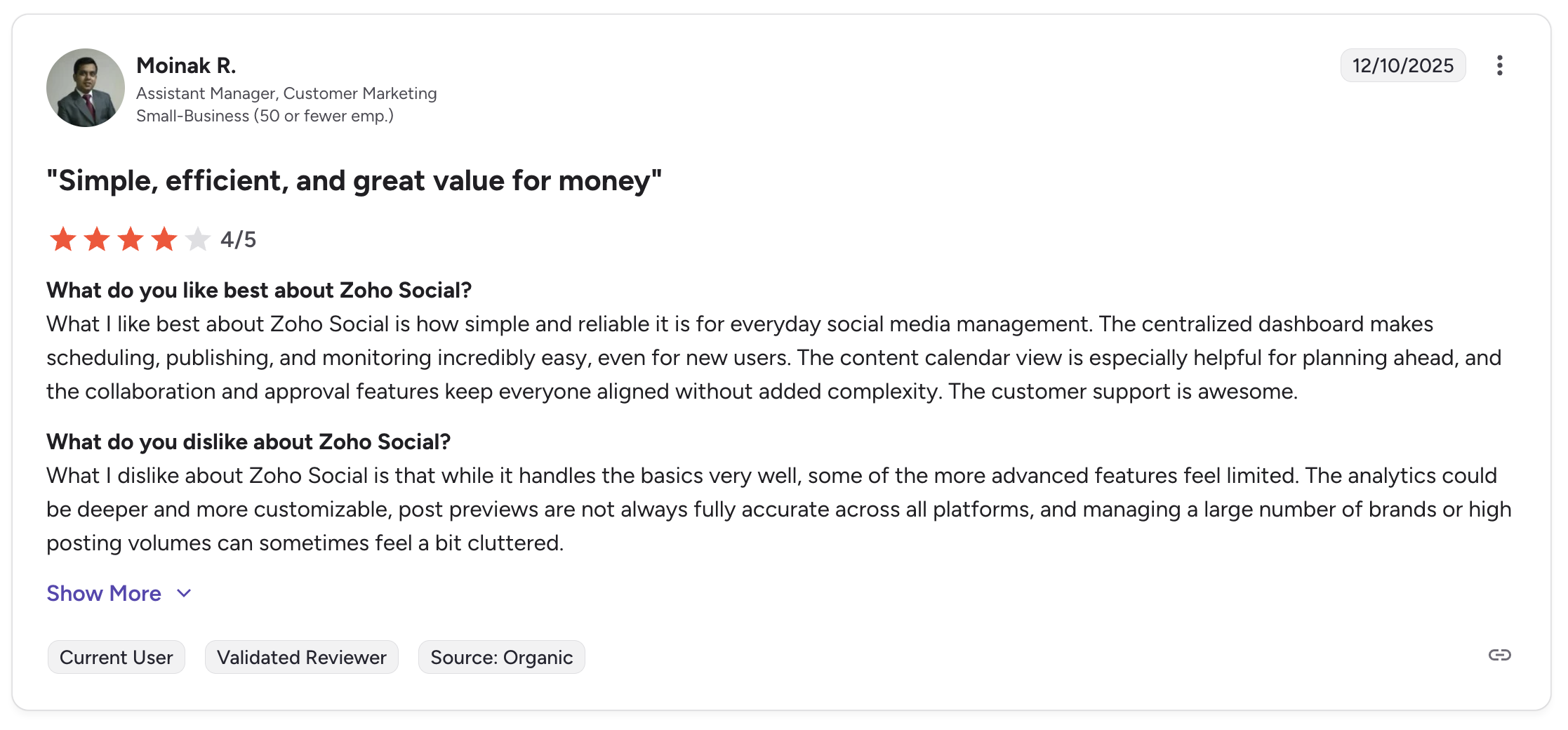
Task: Click the grey empty fifth star
Action: 200,239
